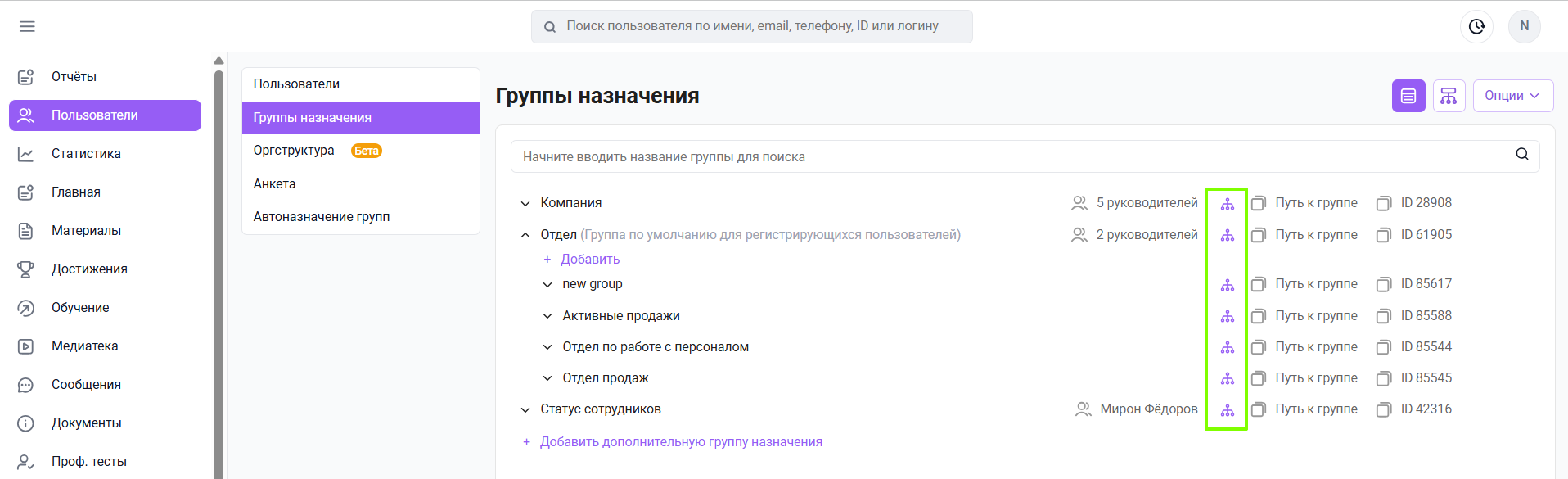
Task: Click the history clock icon
Action: tap(1476, 26)
